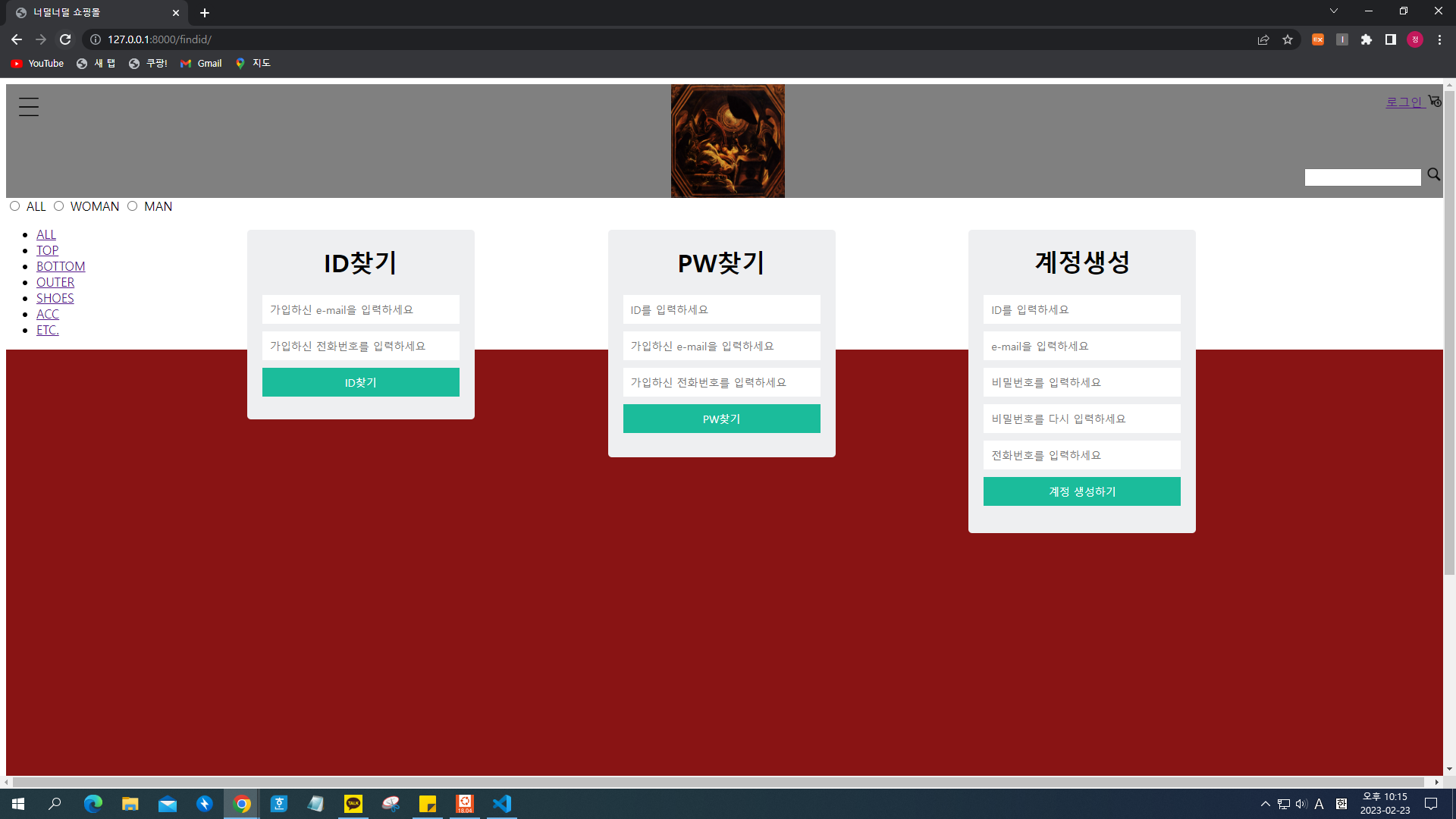The height and width of the screenshot is (819, 1456).
Task: Click the shopping cart icon
Action: pyautogui.click(x=1434, y=101)
